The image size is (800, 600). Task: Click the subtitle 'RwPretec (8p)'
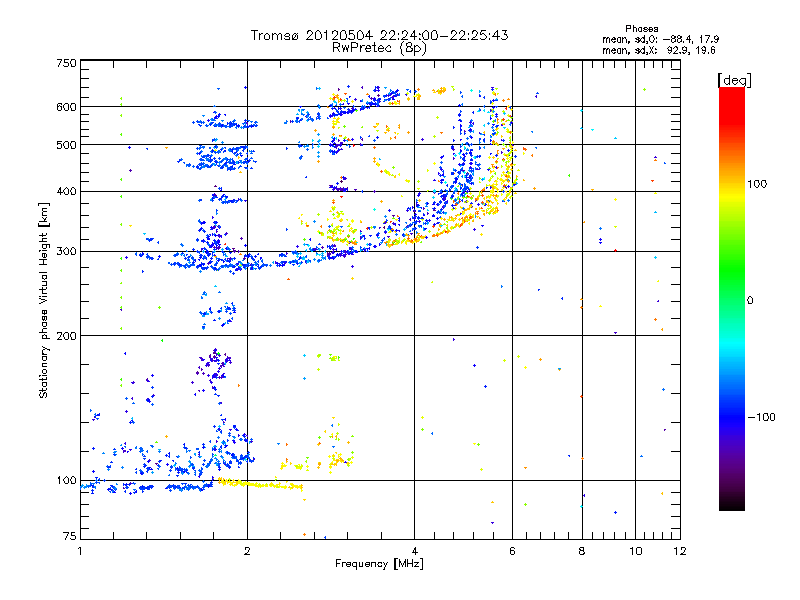(379, 48)
